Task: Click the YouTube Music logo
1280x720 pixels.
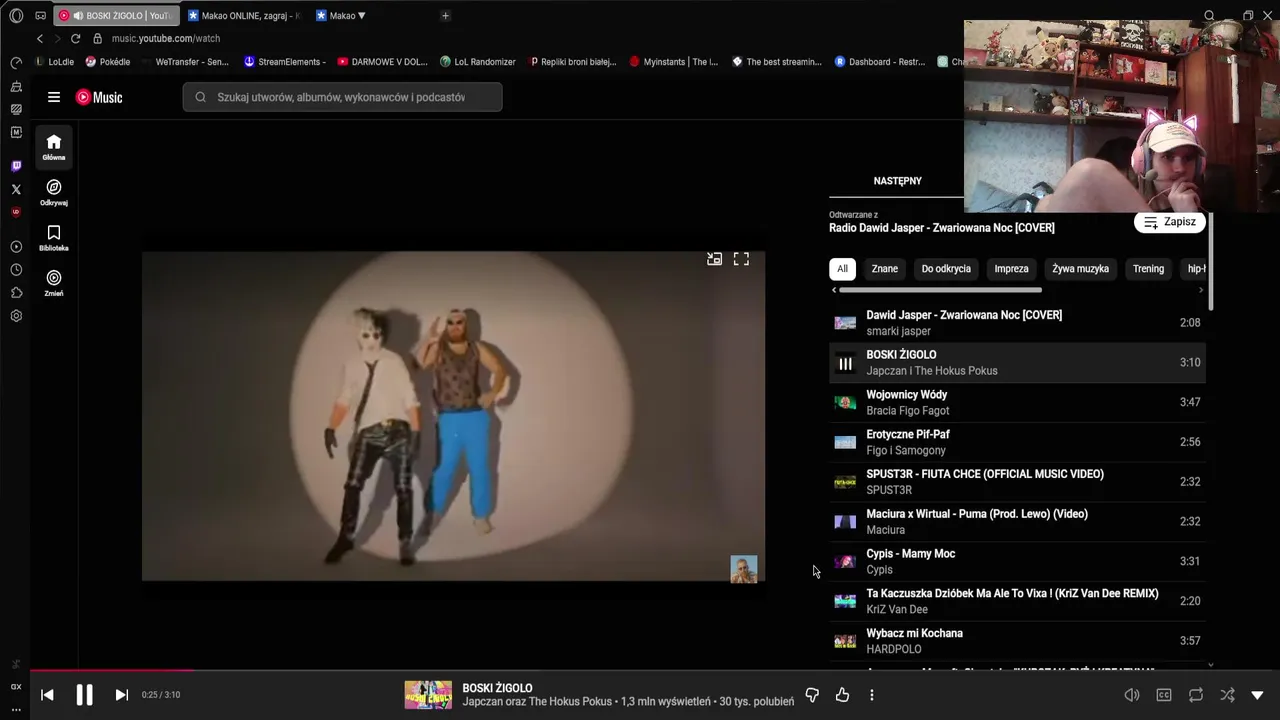Action: [99, 97]
